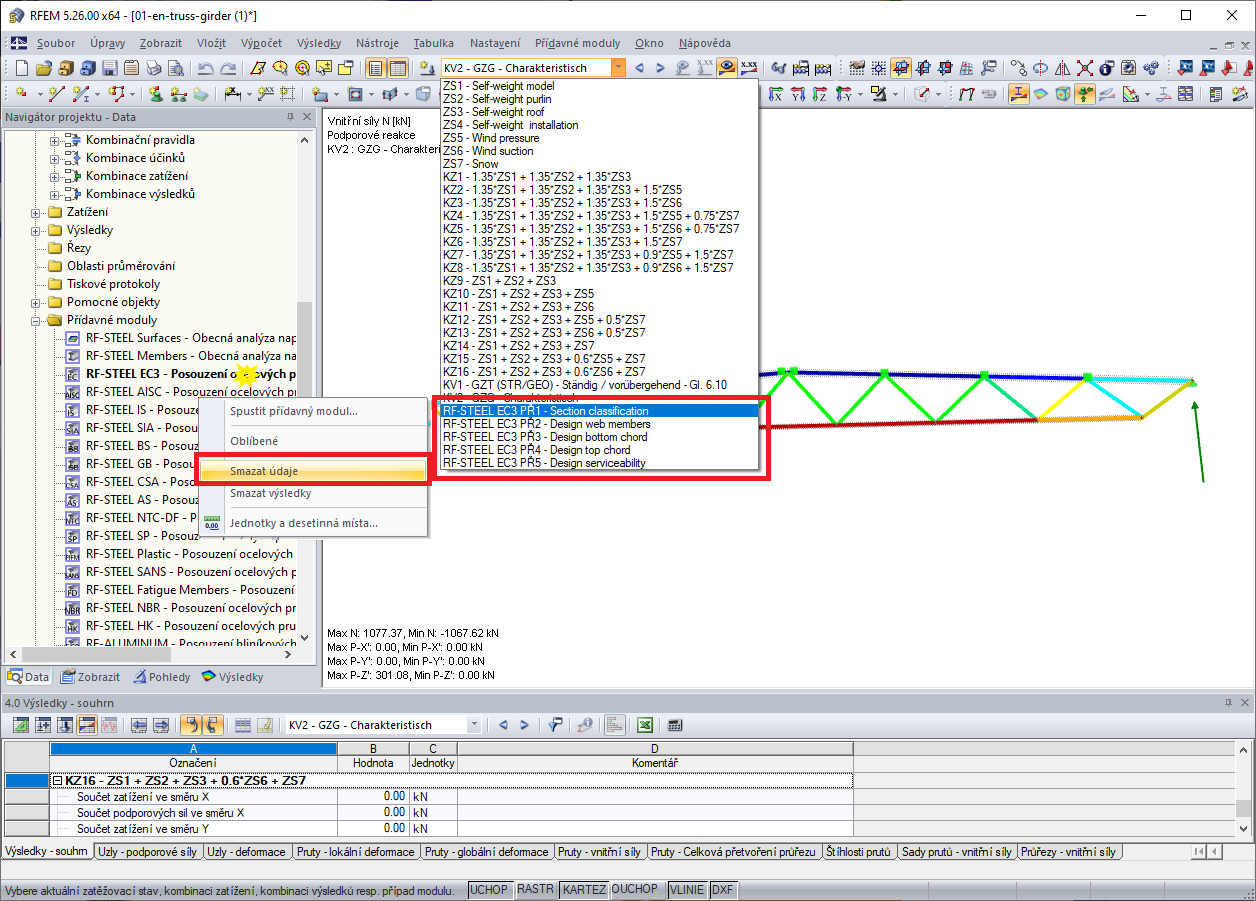This screenshot has height=901, width=1256.
Task: Switch to the Pohledy navigator tab
Action: pyautogui.click(x=162, y=677)
